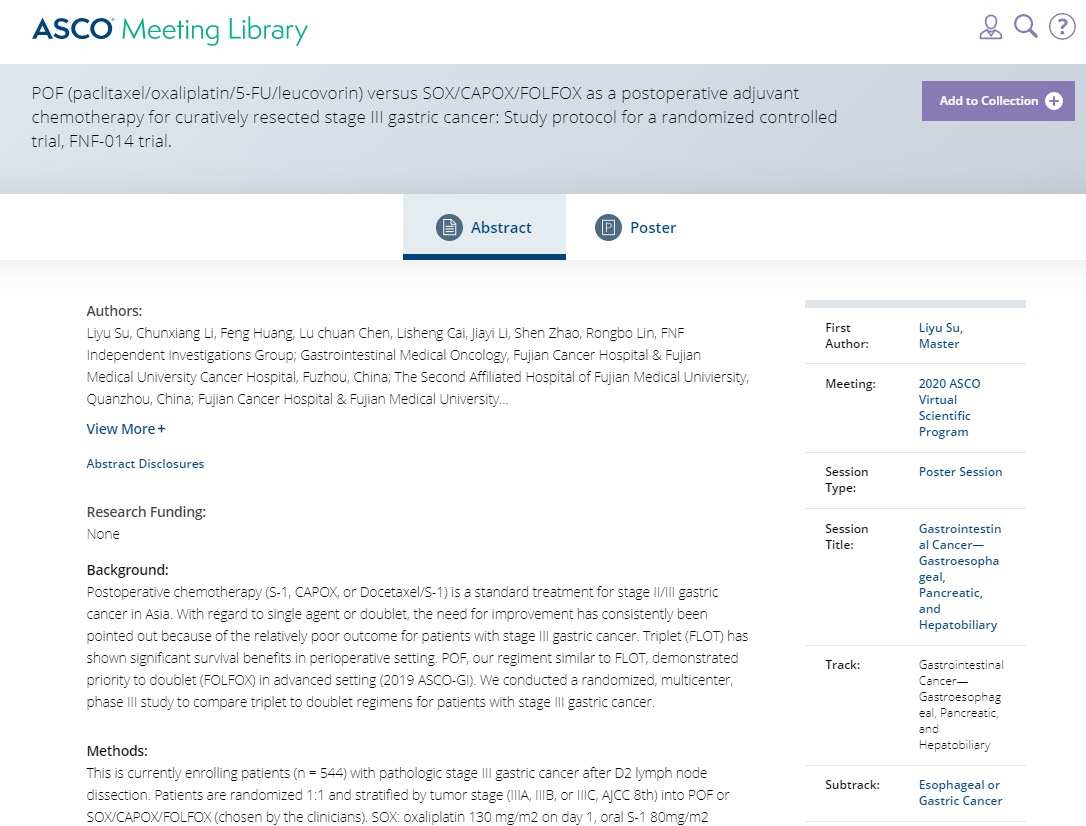This screenshot has height=826, width=1086.
Task: Click the Background section heading
Action: pos(127,570)
